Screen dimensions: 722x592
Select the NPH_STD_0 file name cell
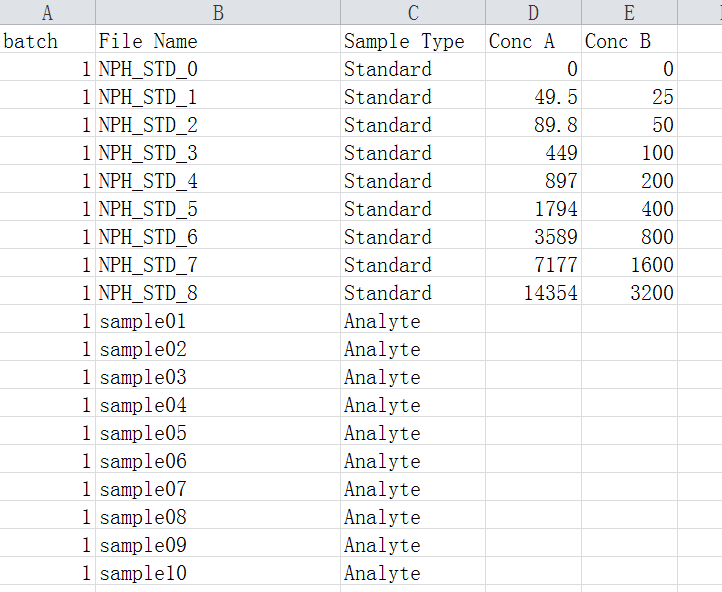coord(218,69)
